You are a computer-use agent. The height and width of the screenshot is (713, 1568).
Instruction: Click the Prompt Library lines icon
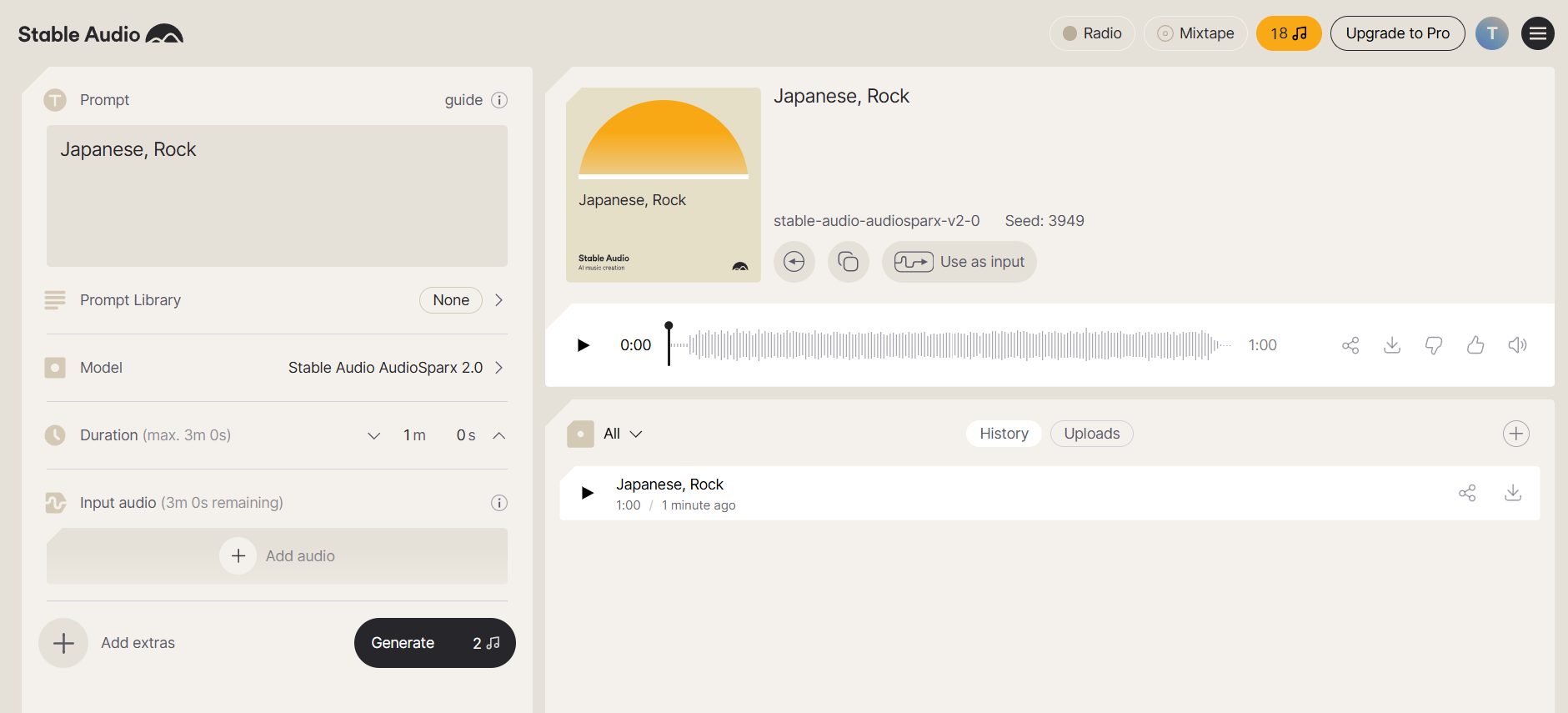[x=55, y=300]
